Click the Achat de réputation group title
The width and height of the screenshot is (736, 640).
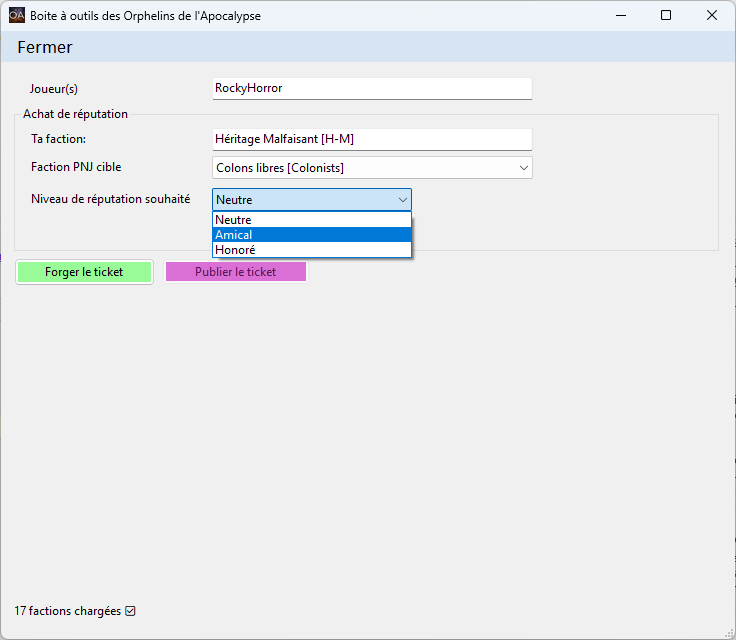point(75,114)
